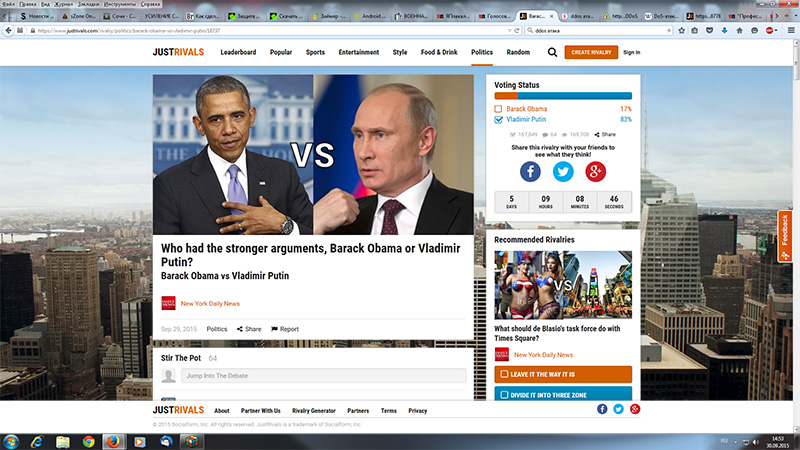The height and width of the screenshot is (450, 800).
Task: Open the Food & Drink category
Action: (439, 52)
